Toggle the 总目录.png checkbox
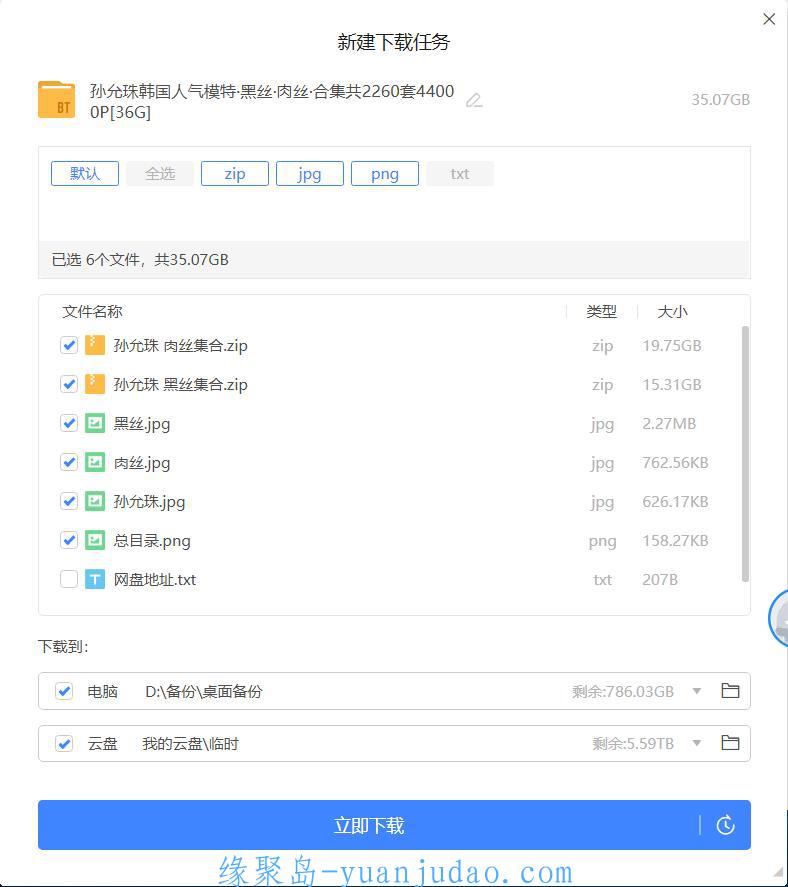 (x=69, y=540)
